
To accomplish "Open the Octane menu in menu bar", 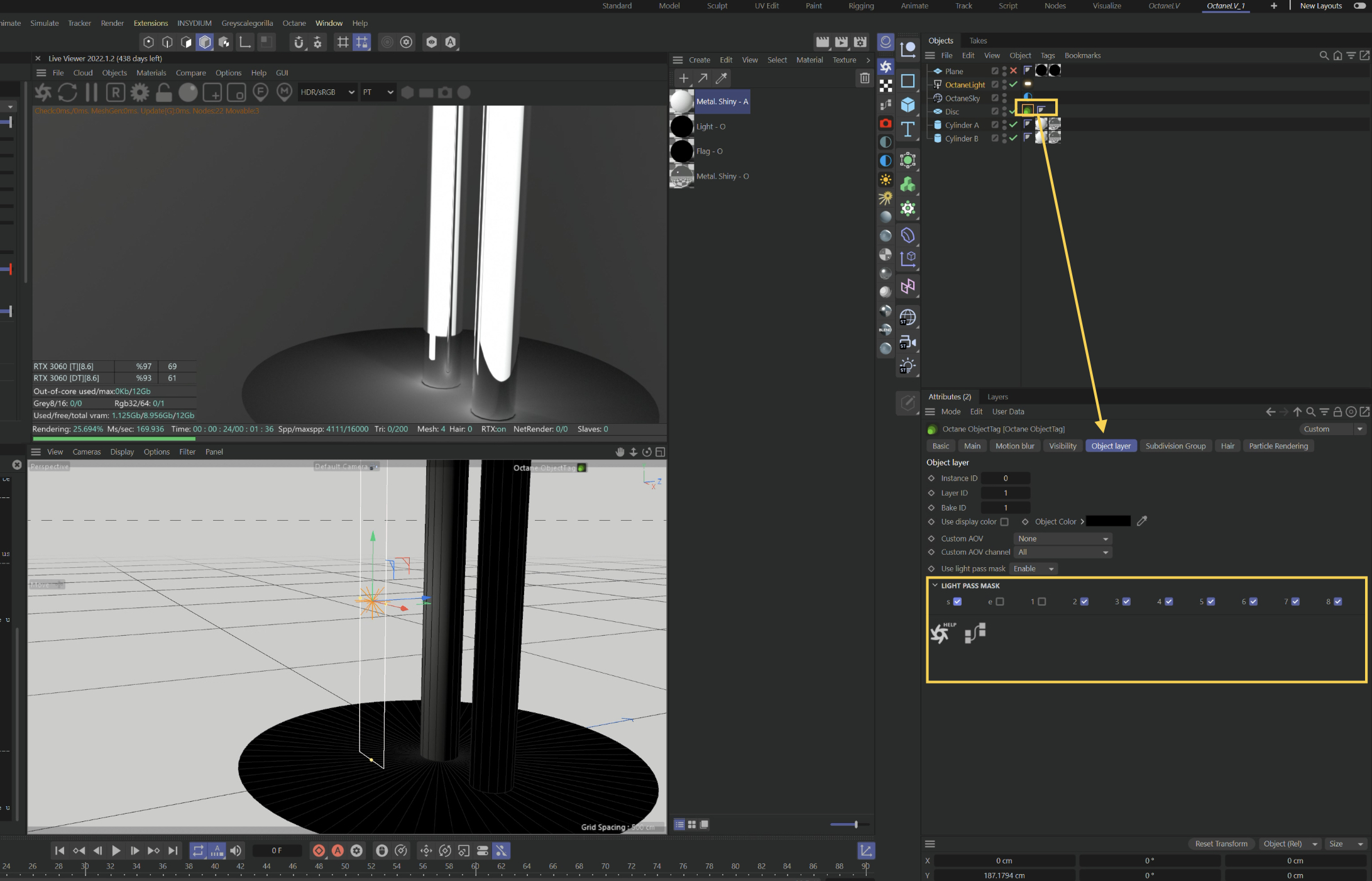I will (294, 23).
